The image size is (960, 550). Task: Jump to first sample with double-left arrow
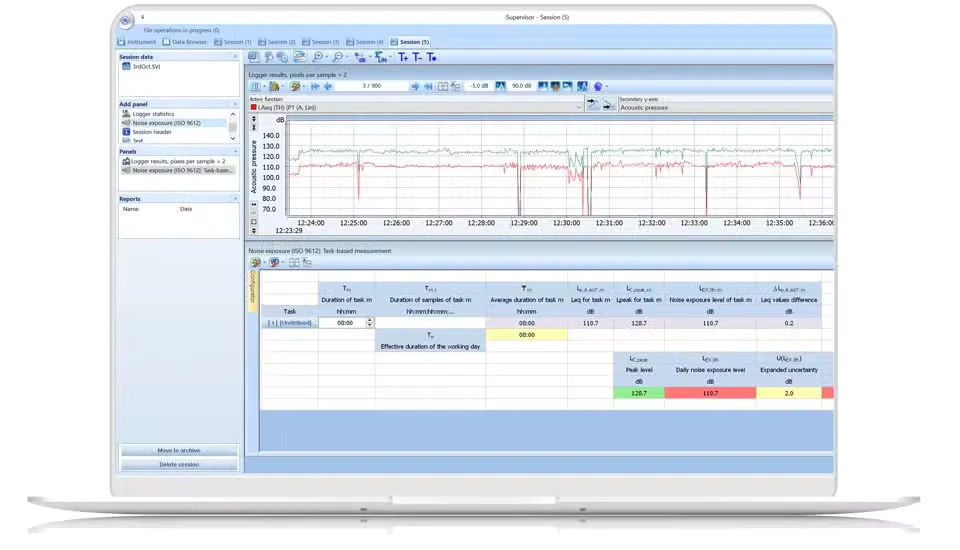coord(315,86)
